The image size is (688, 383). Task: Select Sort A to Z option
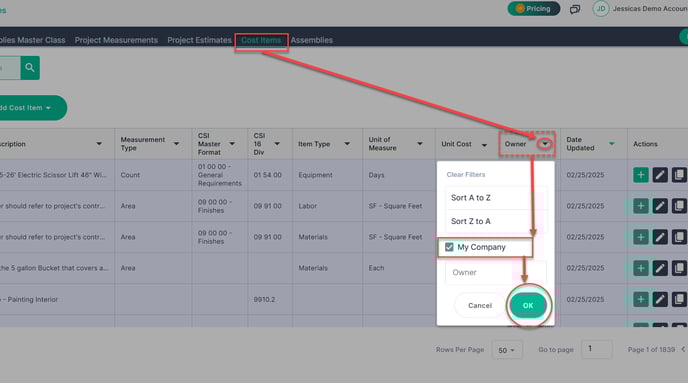click(x=496, y=198)
